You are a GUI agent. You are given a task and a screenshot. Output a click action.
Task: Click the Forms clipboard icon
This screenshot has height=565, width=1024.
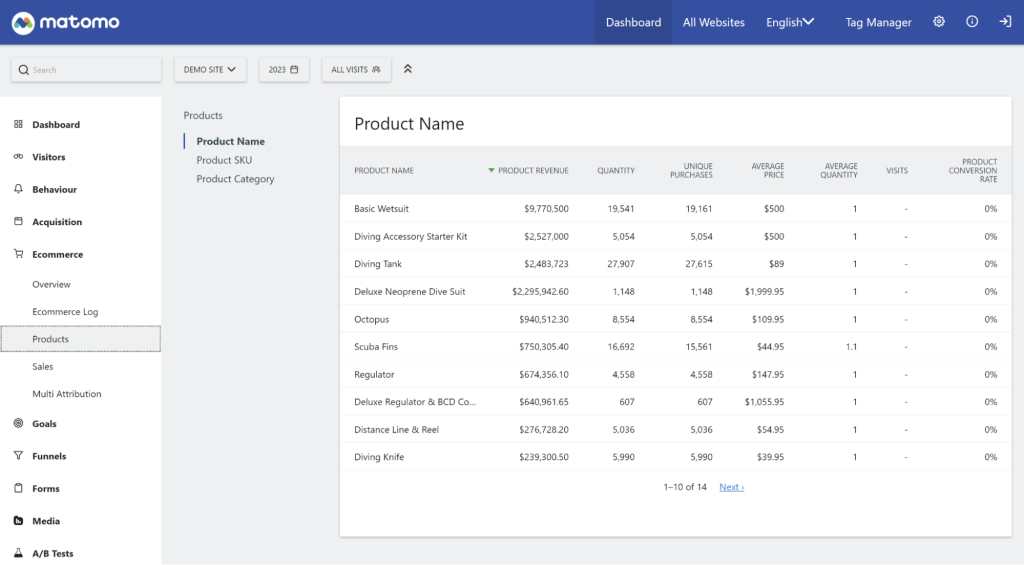click(x=18, y=488)
